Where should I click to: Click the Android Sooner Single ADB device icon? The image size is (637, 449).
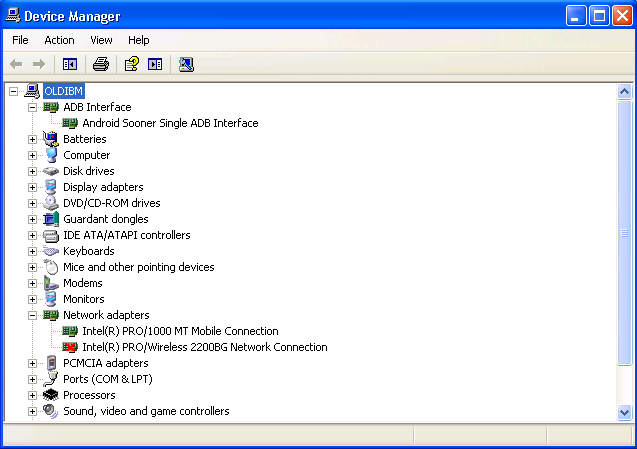pos(70,123)
